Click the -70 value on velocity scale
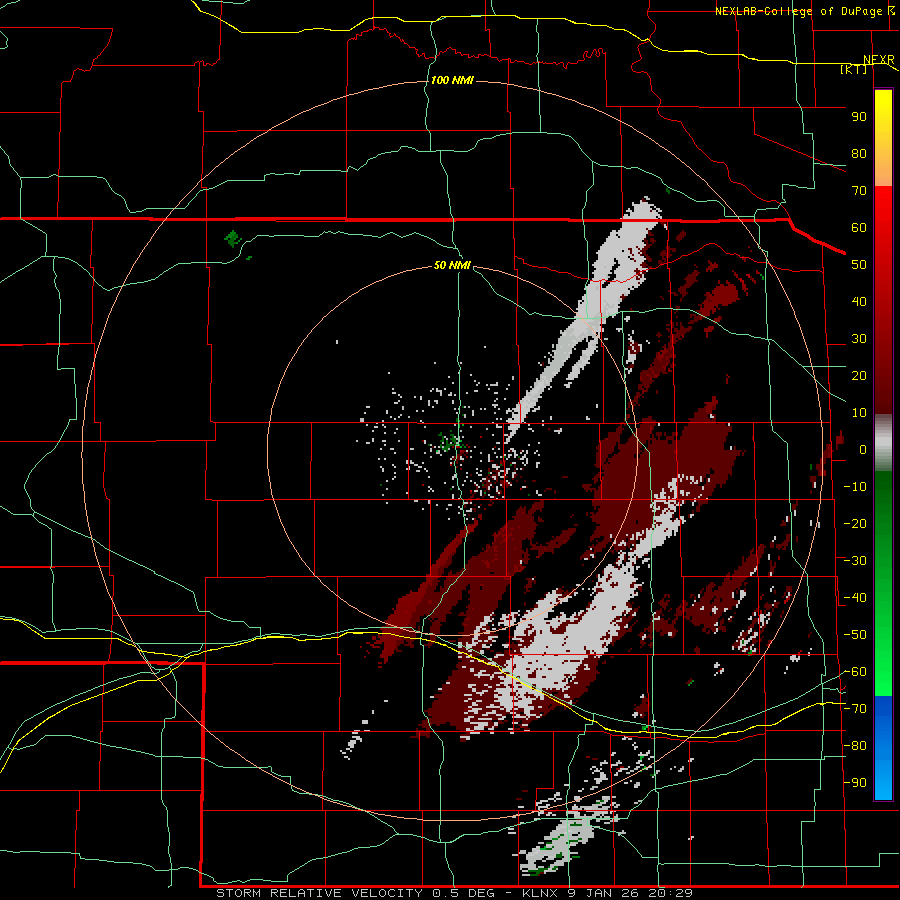 coord(855,709)
